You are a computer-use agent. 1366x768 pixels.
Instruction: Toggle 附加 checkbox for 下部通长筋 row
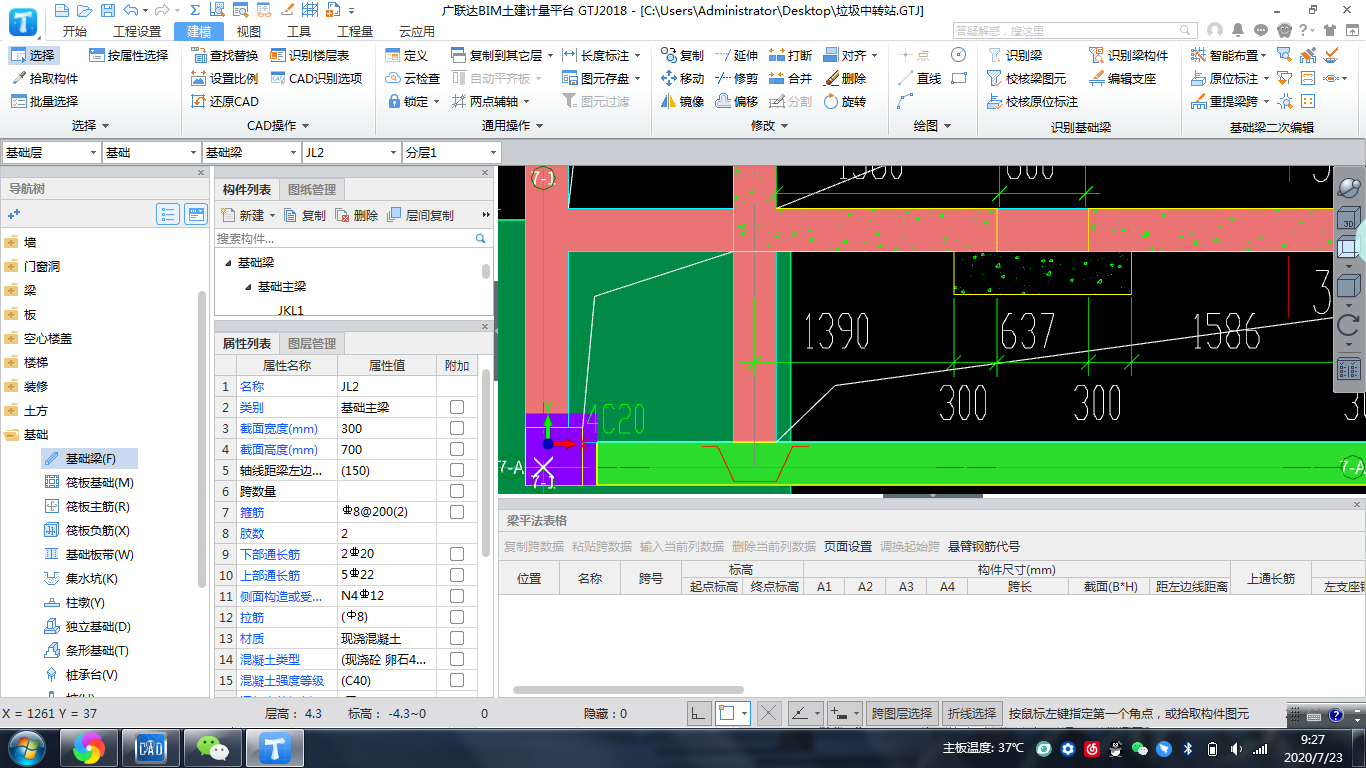pyautogui.click(x=457, y=554)
